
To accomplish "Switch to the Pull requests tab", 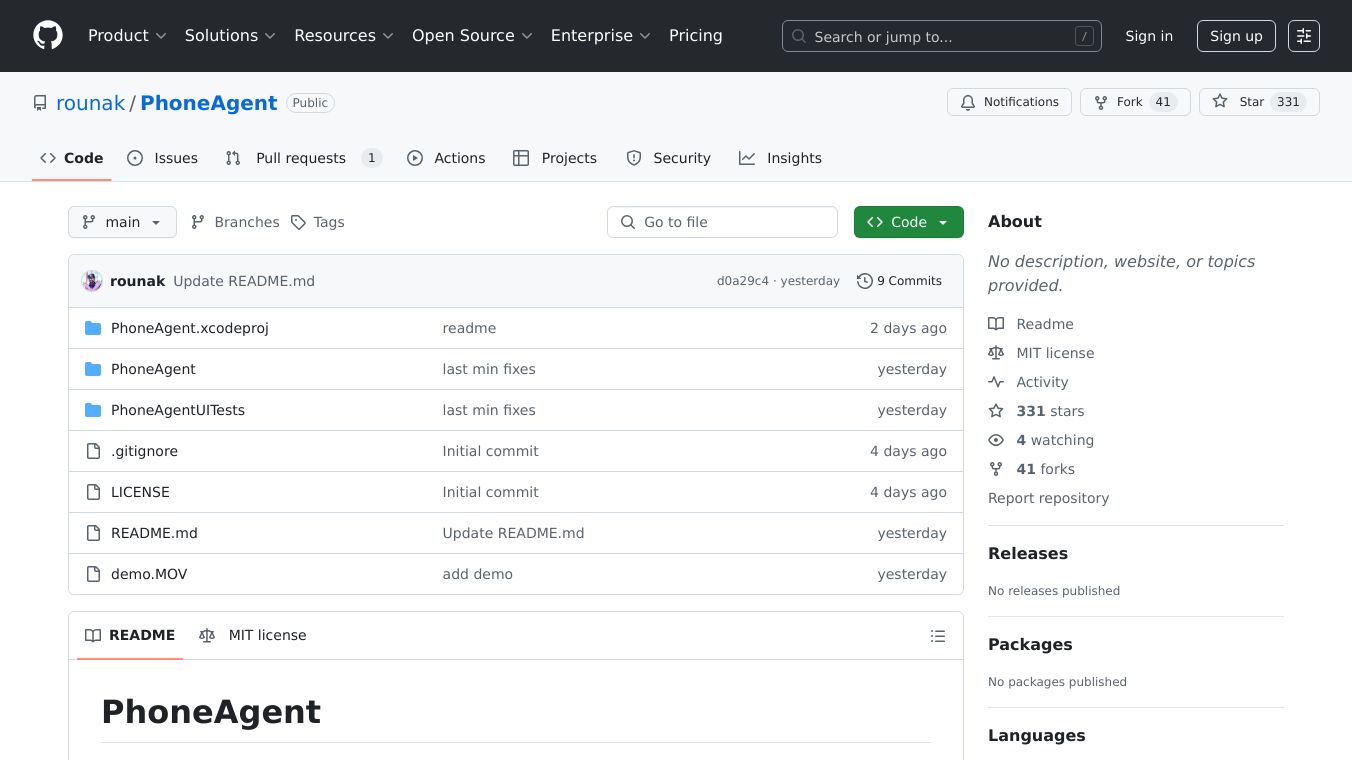I will (x=301, y=158).
